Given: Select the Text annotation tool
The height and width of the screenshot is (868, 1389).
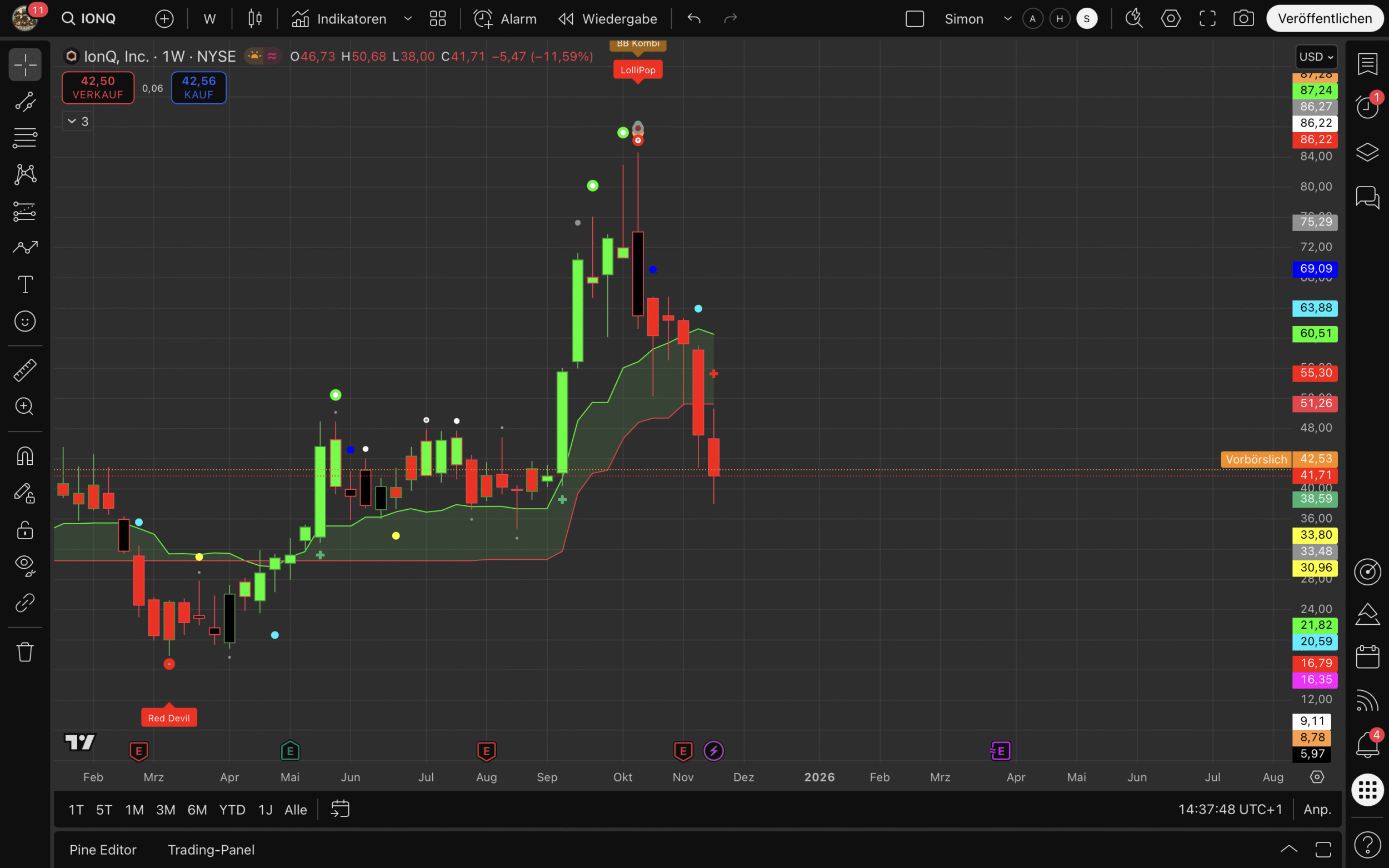Looking at the screenshot, I should pos(24,284).
